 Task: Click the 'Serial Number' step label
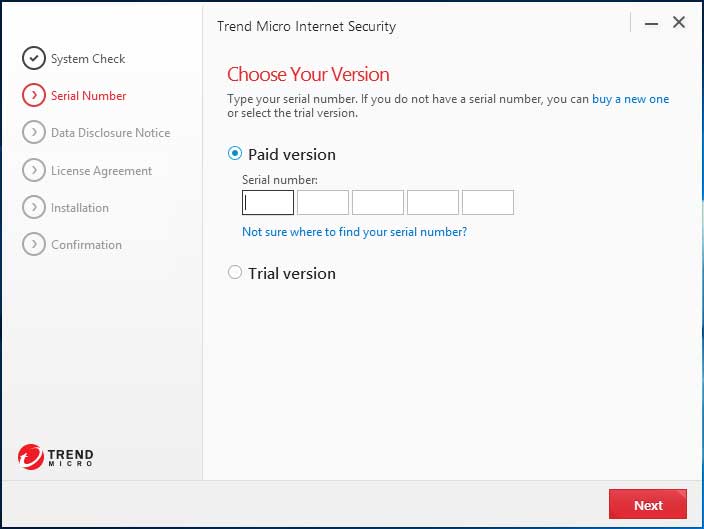88,96
